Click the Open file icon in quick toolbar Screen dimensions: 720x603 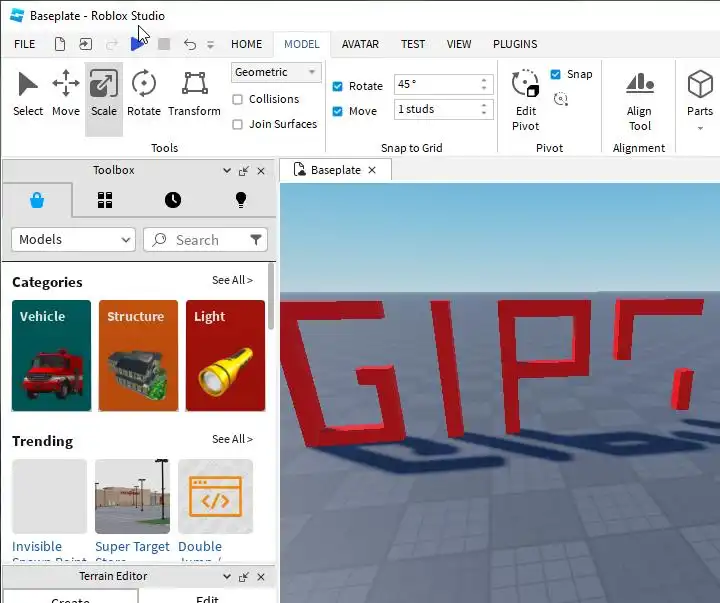tap(85, 44)
